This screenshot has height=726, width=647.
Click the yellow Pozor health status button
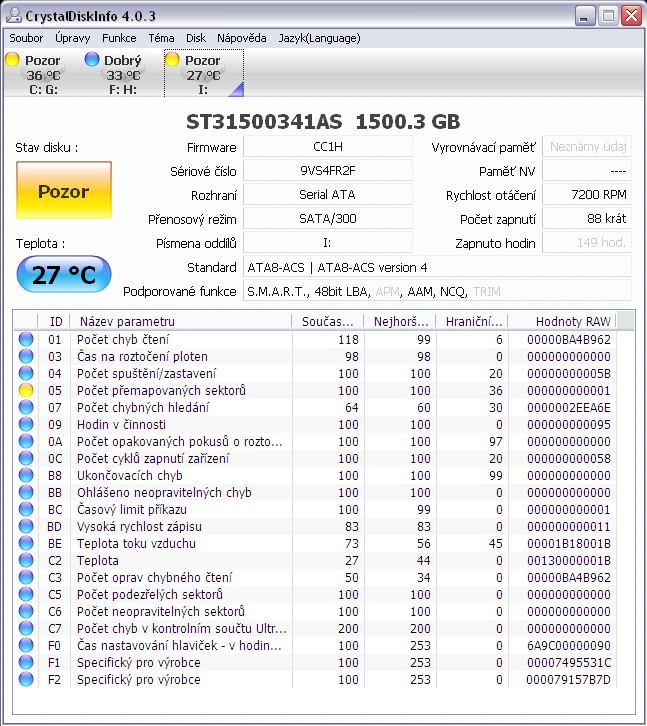point(64,191)
